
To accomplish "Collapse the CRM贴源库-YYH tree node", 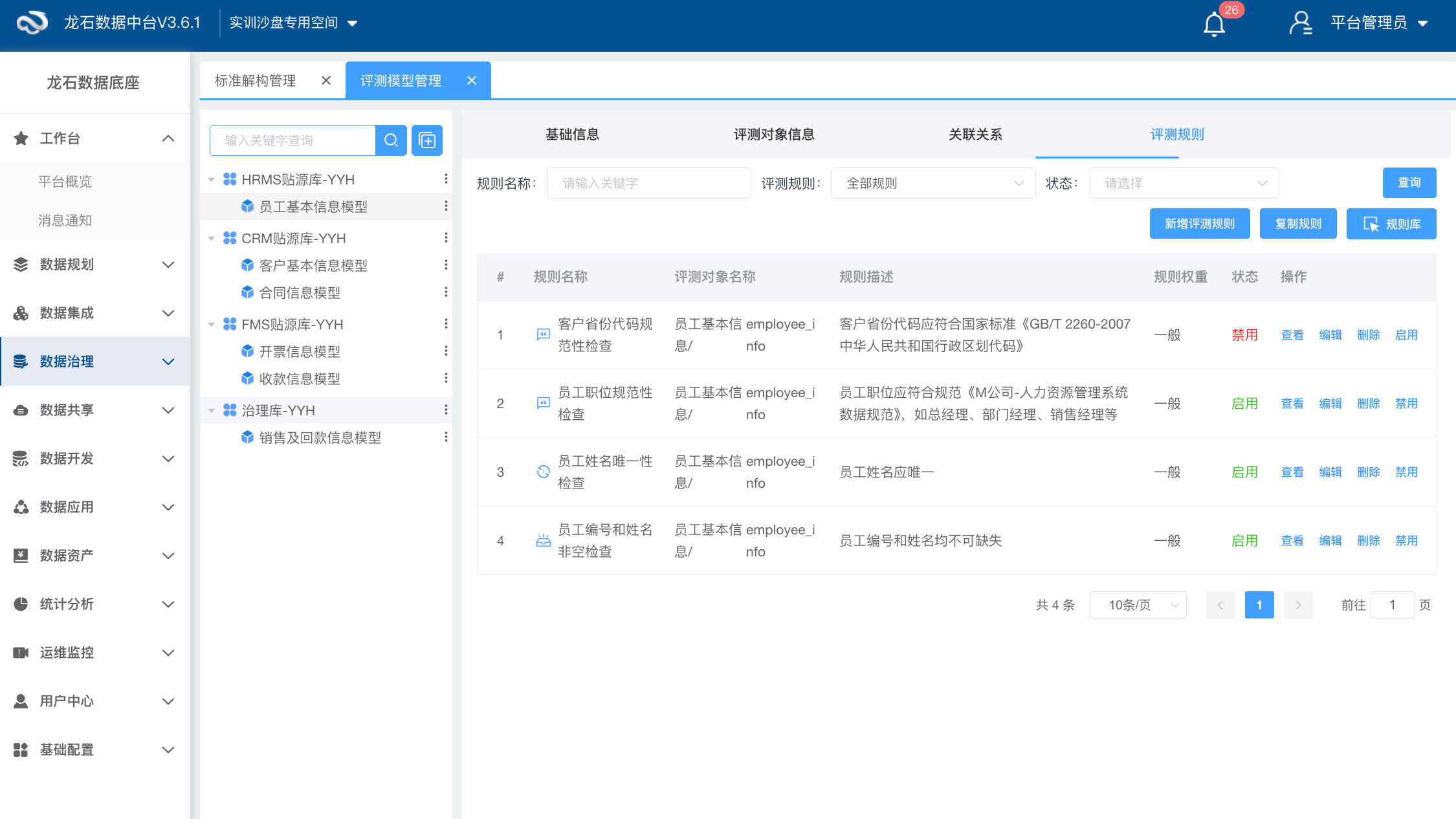I will point(211,238).
